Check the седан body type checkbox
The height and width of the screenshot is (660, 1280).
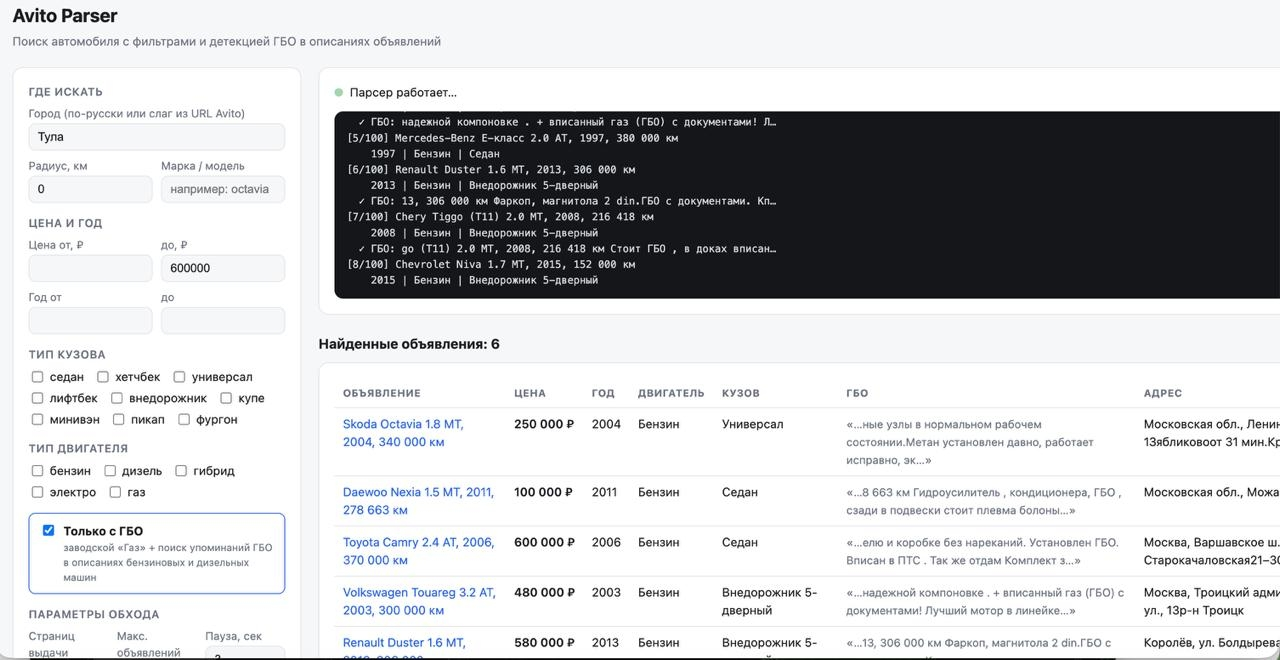37,377
